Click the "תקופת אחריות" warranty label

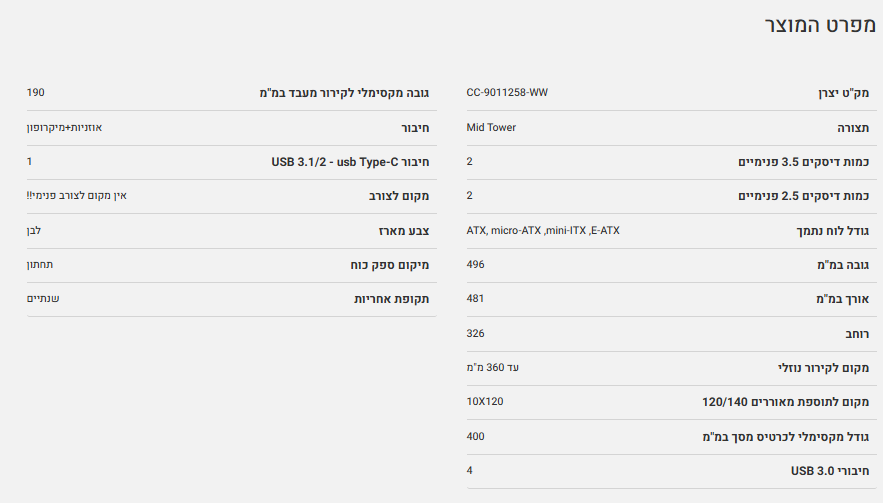pyautogui.click(x=392, y=299)
